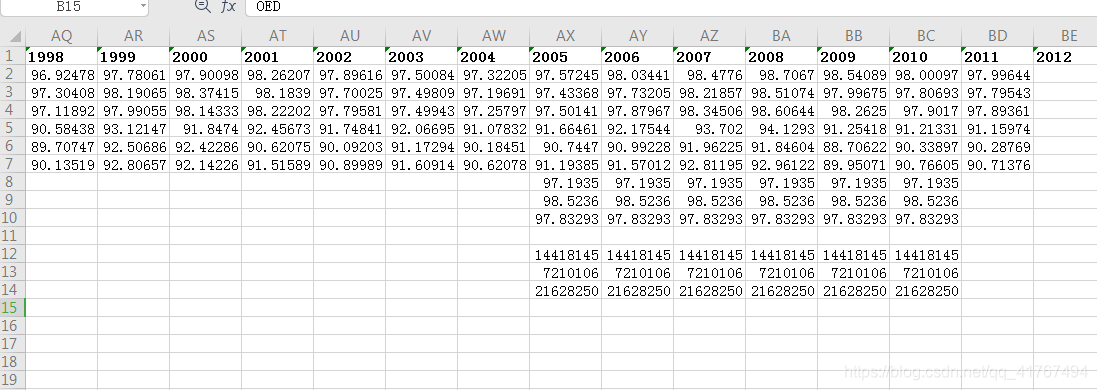The width and height of the screenshot is (1097, 390).
Task: Click 97.83293 in column BC
Action: [926, 218]
